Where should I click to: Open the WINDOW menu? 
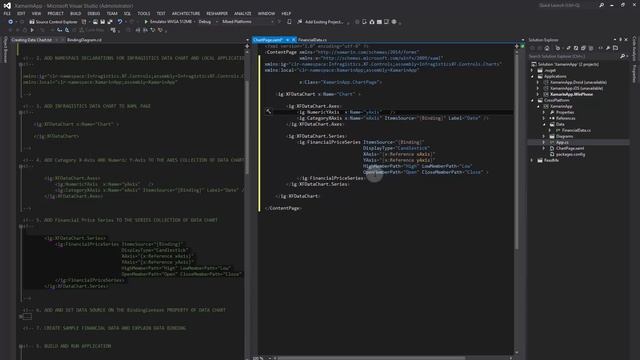266,13
